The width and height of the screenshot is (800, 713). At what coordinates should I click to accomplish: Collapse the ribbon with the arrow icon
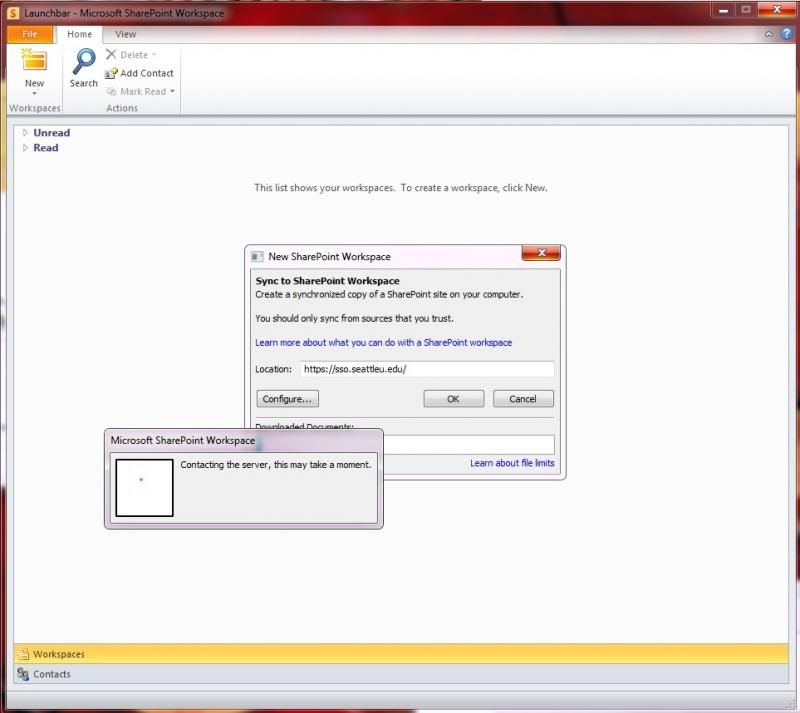click(768, 34)
